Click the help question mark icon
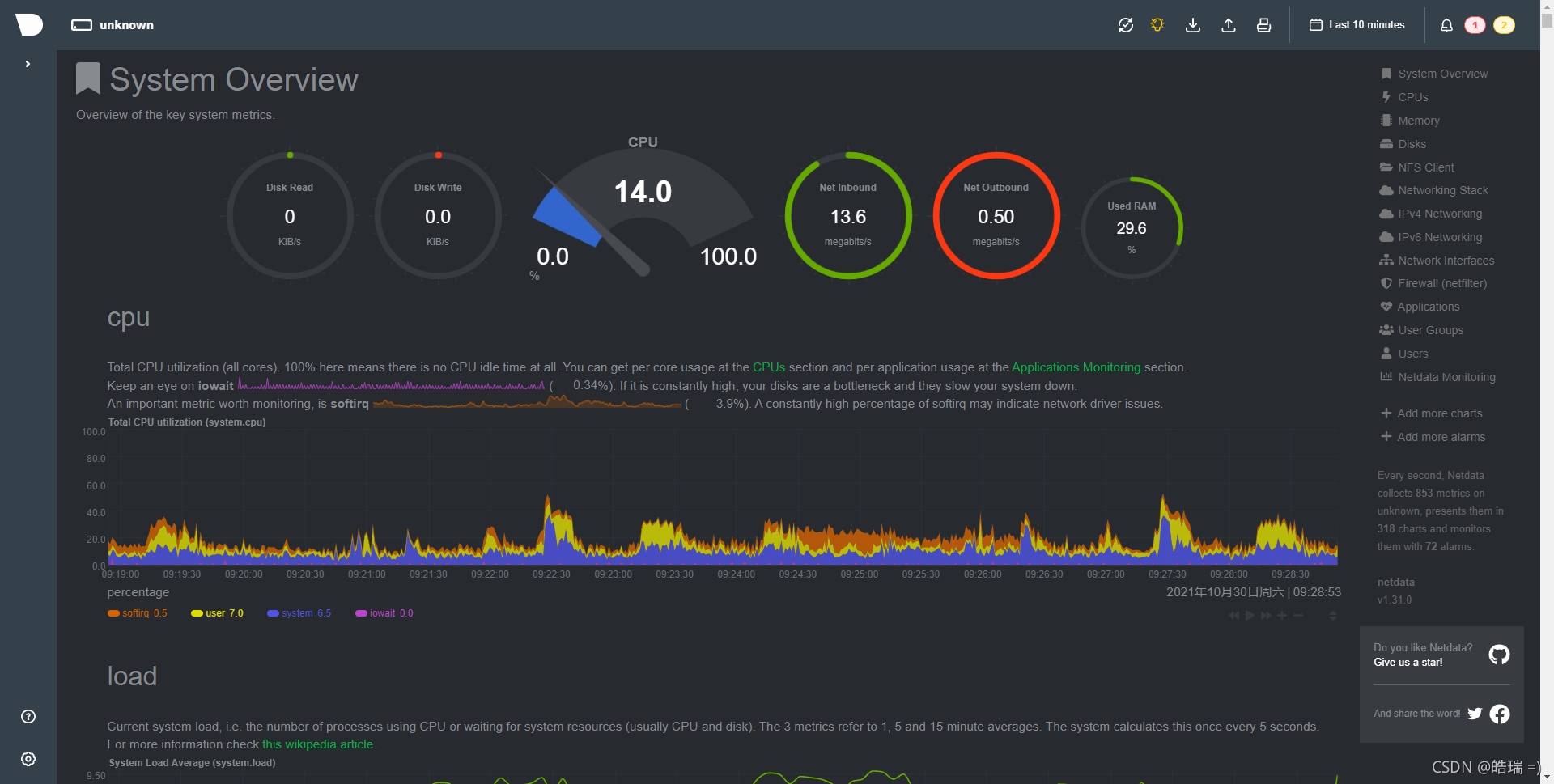 [x=28, y=716]
